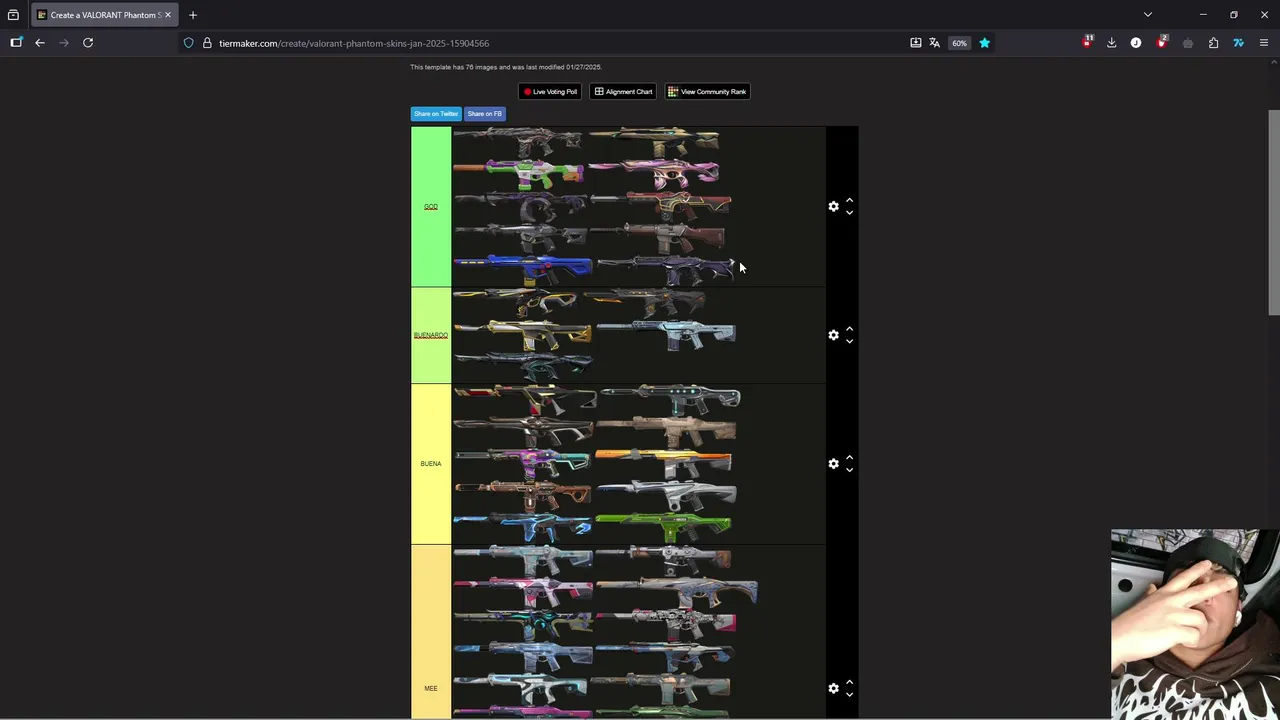Select the MEE tier label
The width and height of the screenshot is (1280, 720).
click(431, 688)
